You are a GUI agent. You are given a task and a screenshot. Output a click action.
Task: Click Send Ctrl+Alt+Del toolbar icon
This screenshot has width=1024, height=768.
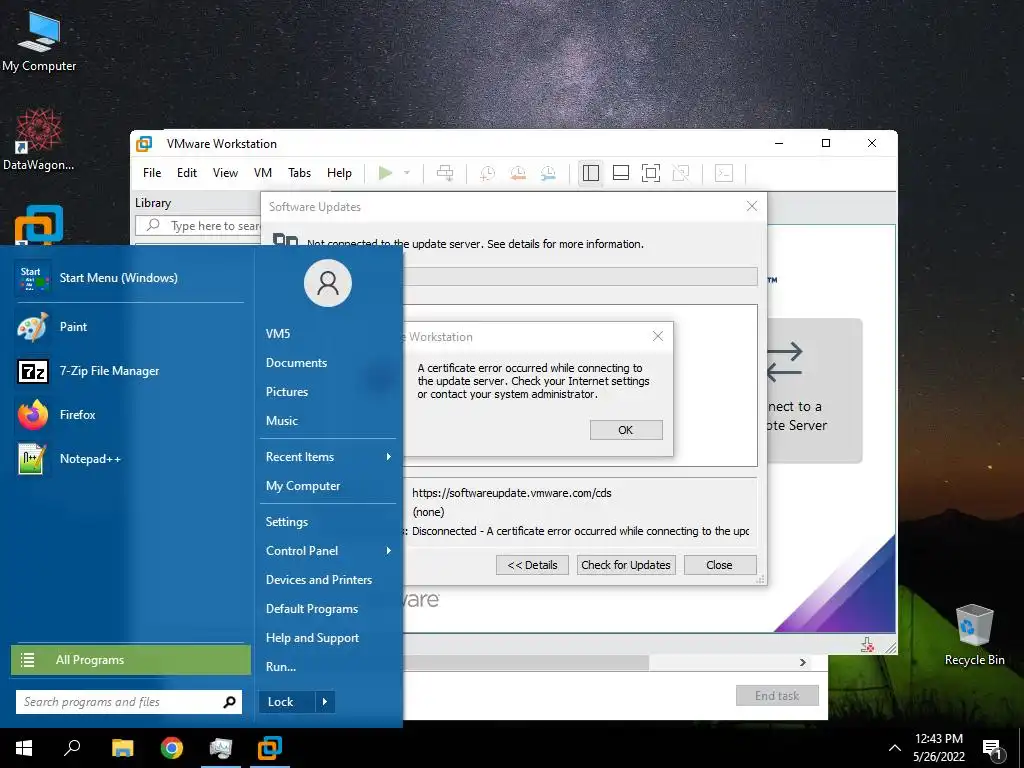pyautogui.click(x=445, y=173)
